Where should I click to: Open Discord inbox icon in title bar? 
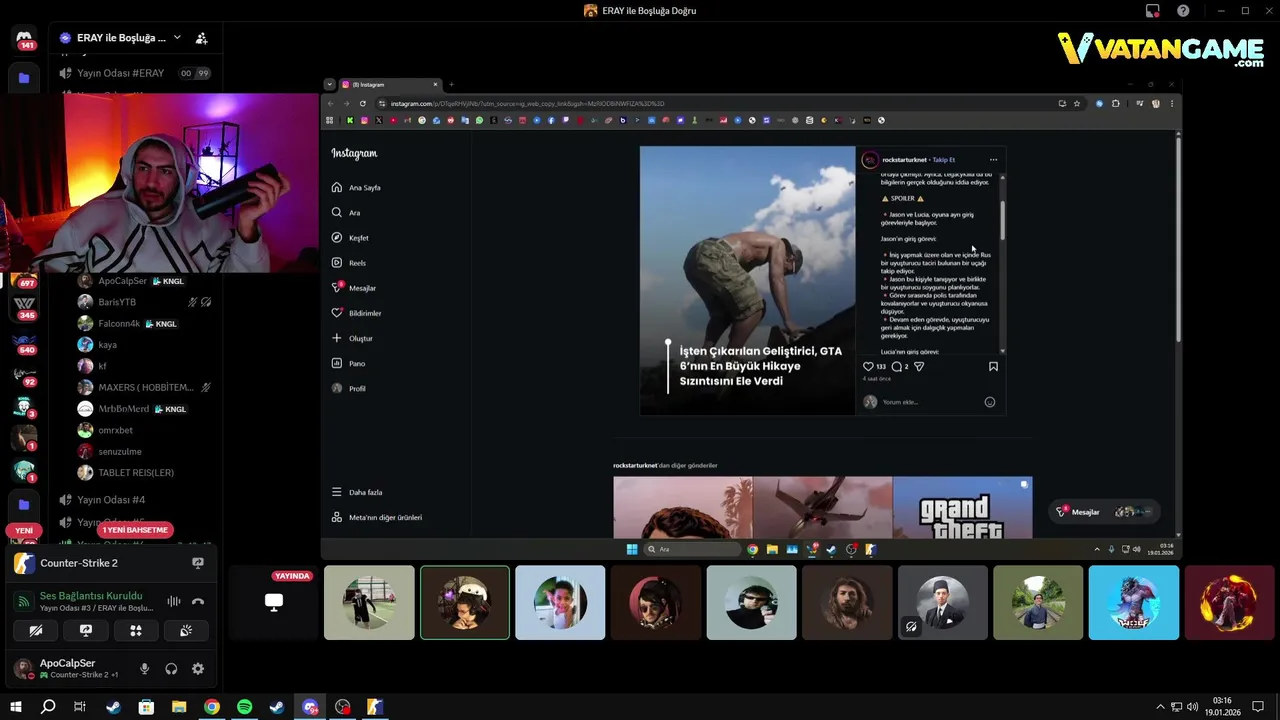point(1152,11)
